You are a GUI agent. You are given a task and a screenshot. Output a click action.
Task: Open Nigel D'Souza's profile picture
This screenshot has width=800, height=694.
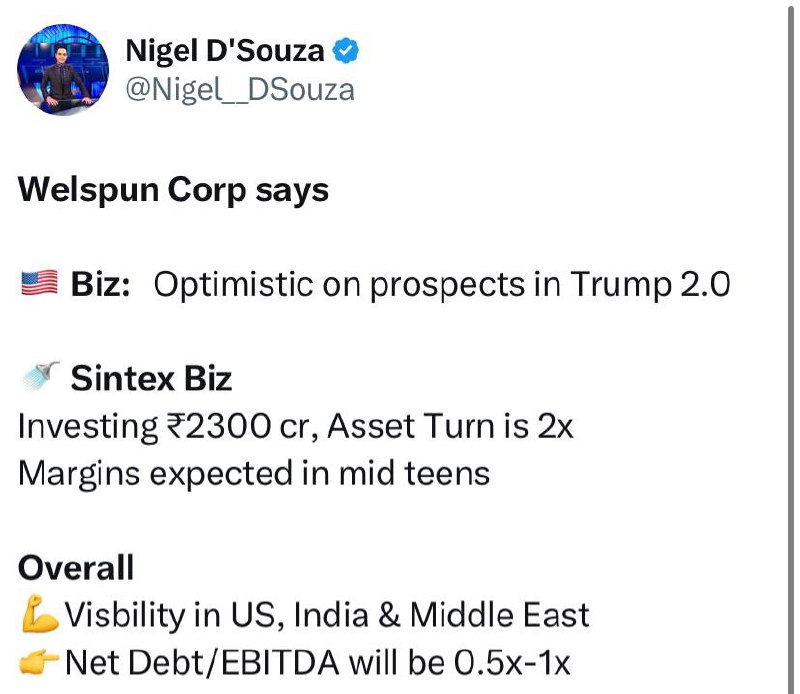(63, 69)
